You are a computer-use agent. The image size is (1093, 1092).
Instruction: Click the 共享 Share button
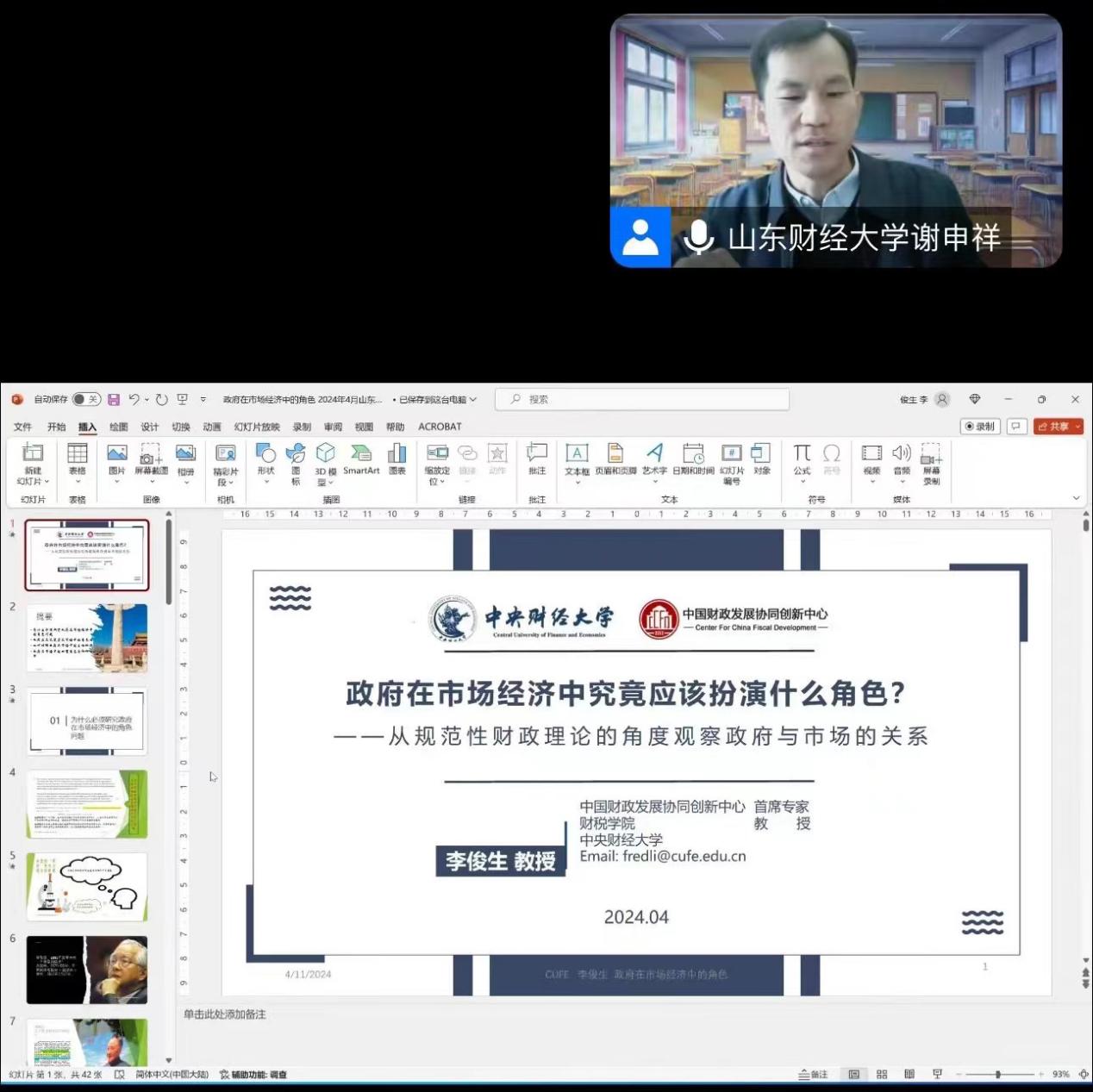point(1059,427)
